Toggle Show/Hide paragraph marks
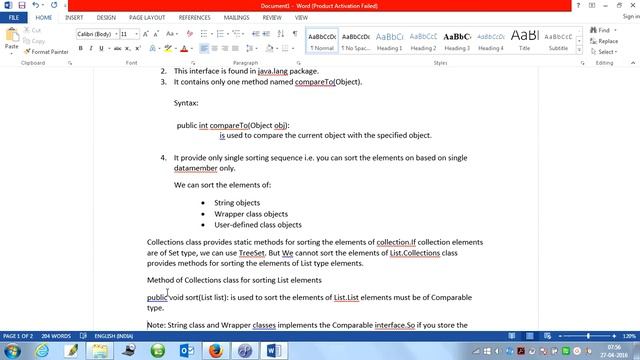The height and width of the screenshot is (360, 640). 295,34
